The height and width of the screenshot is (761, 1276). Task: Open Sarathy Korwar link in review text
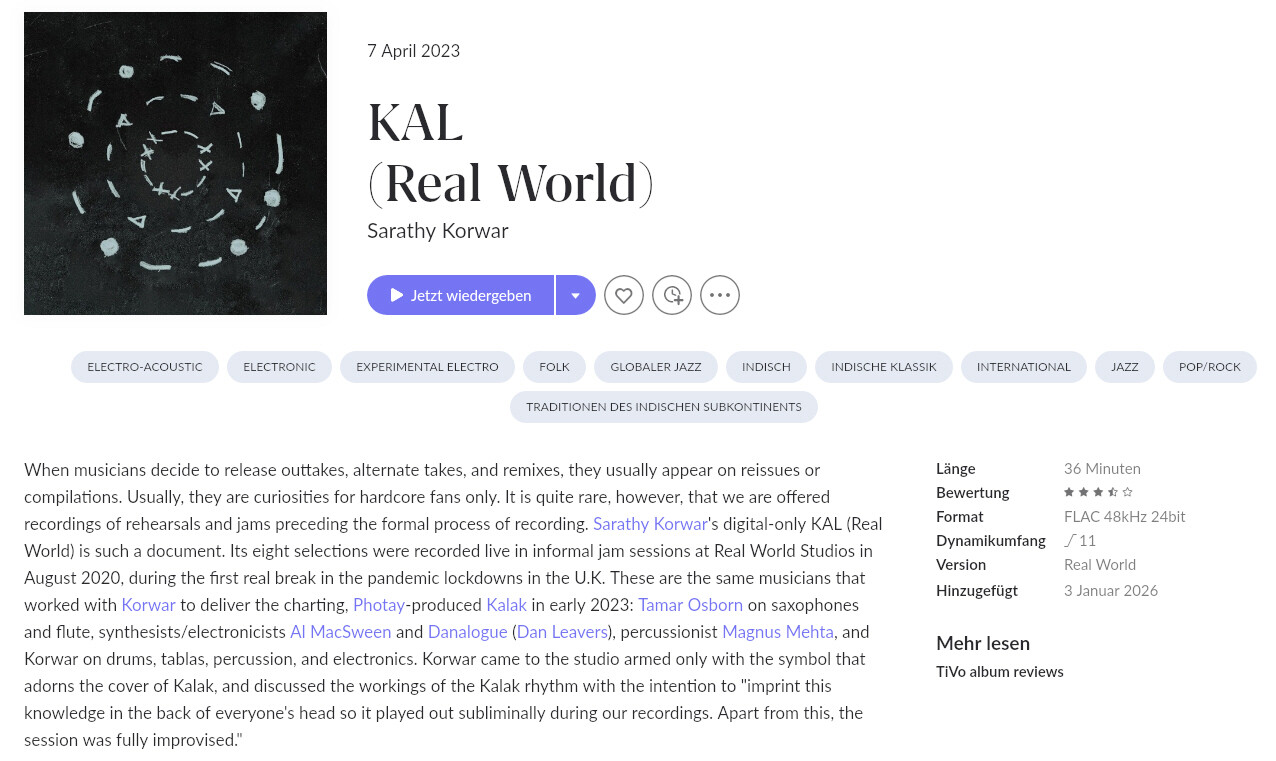650,524
